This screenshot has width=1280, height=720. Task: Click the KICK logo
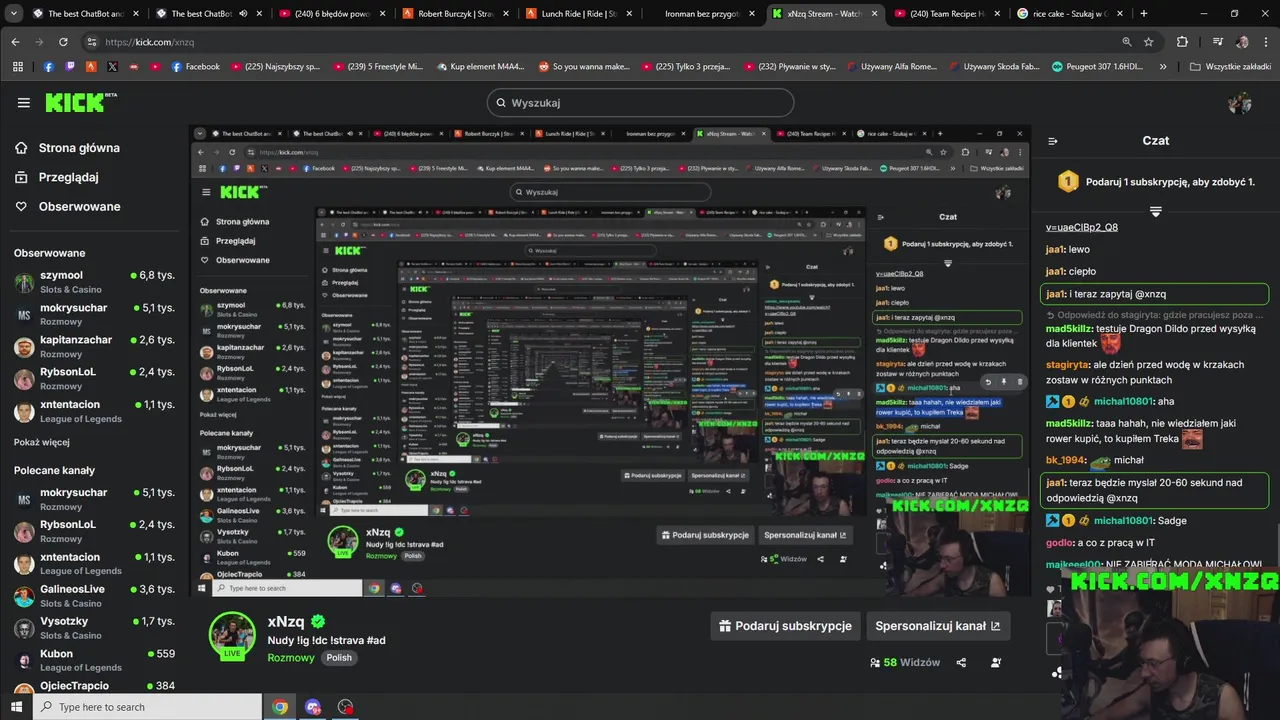tap(81, 102)
